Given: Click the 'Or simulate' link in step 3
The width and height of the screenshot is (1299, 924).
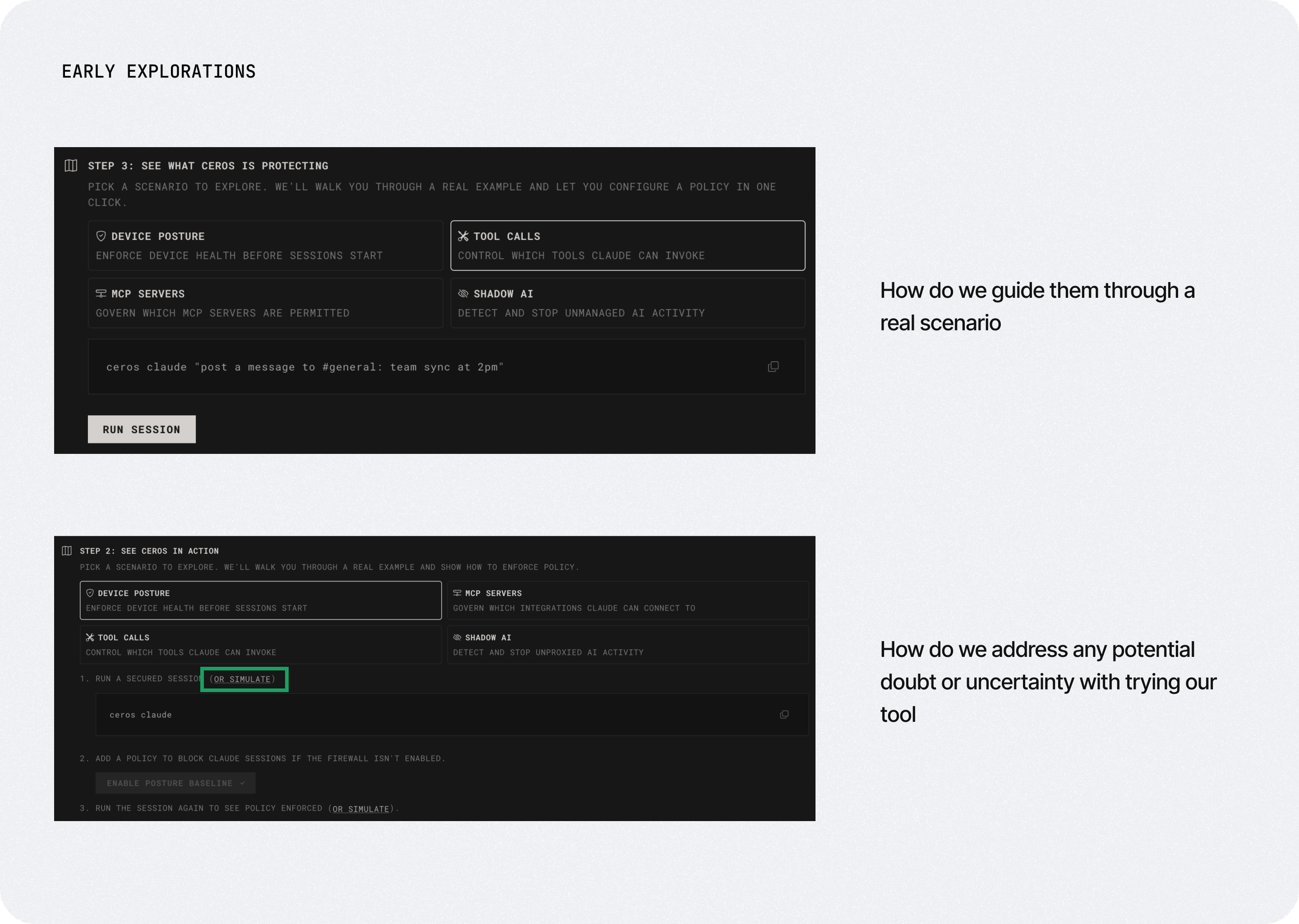Looking at the screenshot, I should tap(361, 809).
